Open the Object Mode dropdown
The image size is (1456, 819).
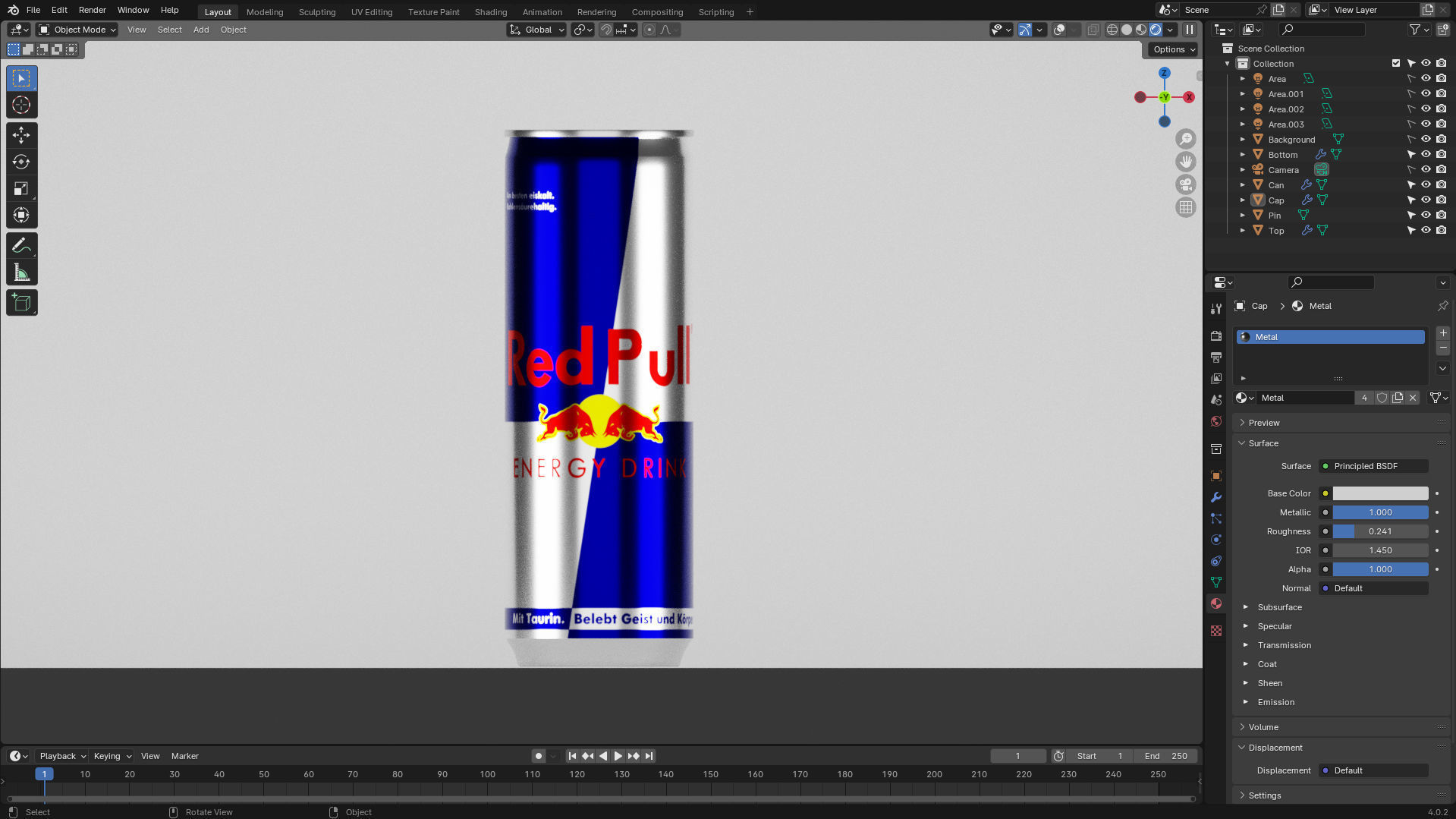pyautogui.click(x=77, y=30)
